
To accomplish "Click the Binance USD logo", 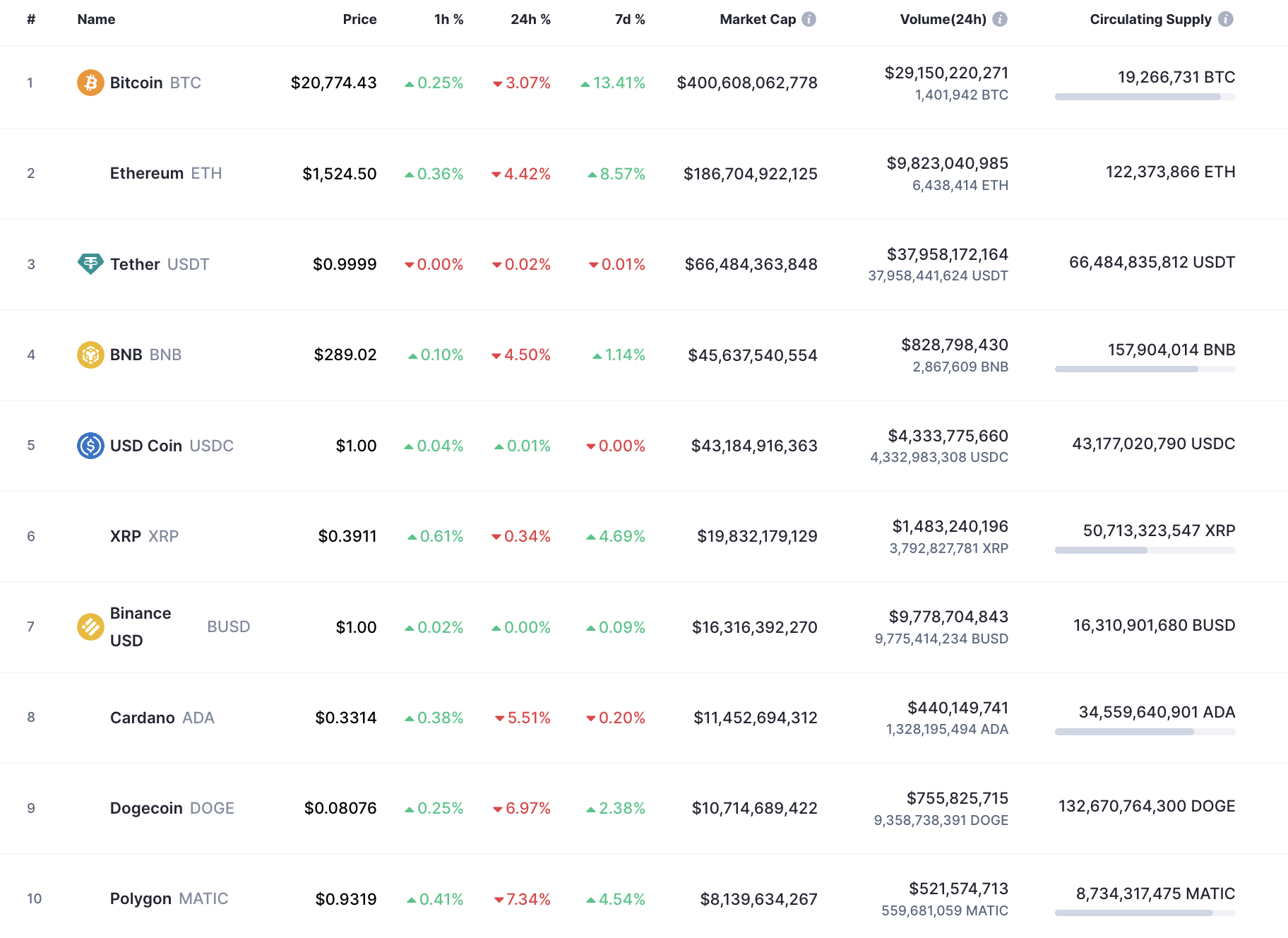I will click(x=90, y=627).
